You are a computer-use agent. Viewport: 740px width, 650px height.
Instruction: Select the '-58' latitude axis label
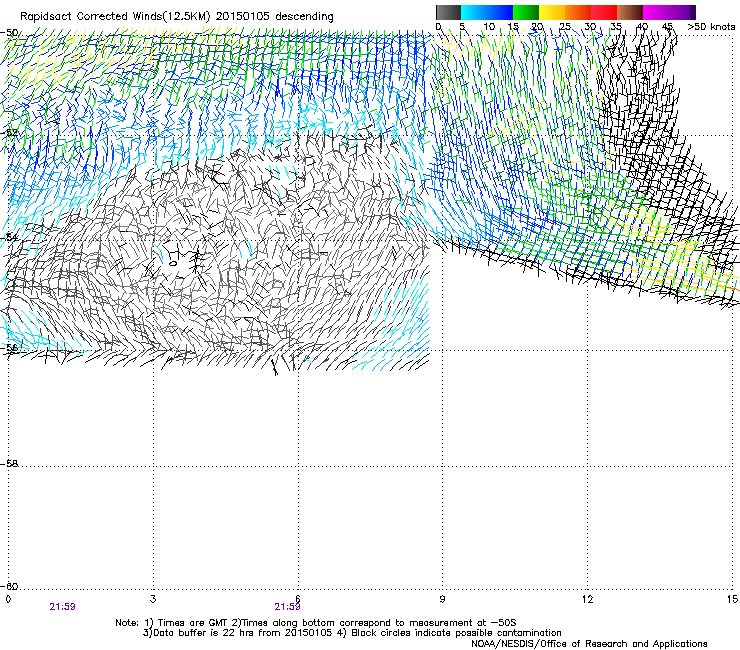click(9, 464)
